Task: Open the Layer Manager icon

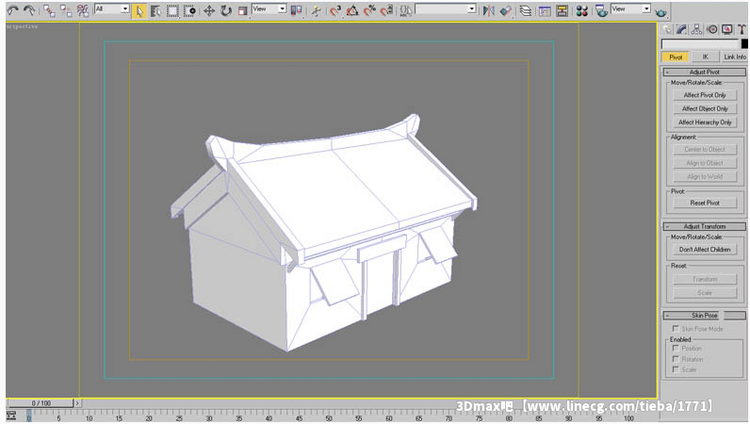Action: 526,10
